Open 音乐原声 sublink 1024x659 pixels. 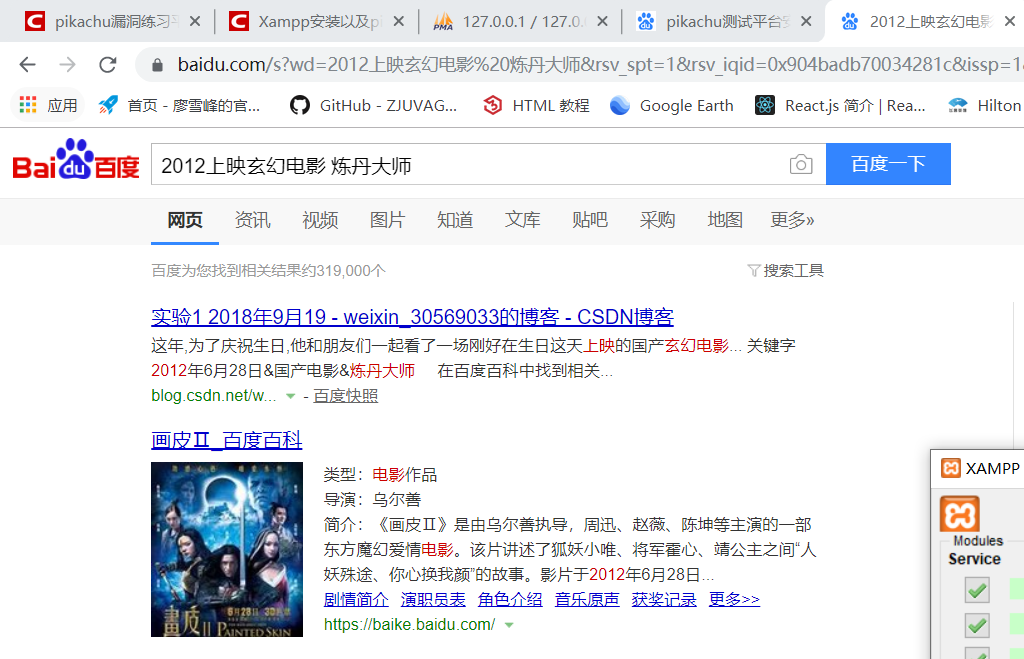(x=587, y=599)
